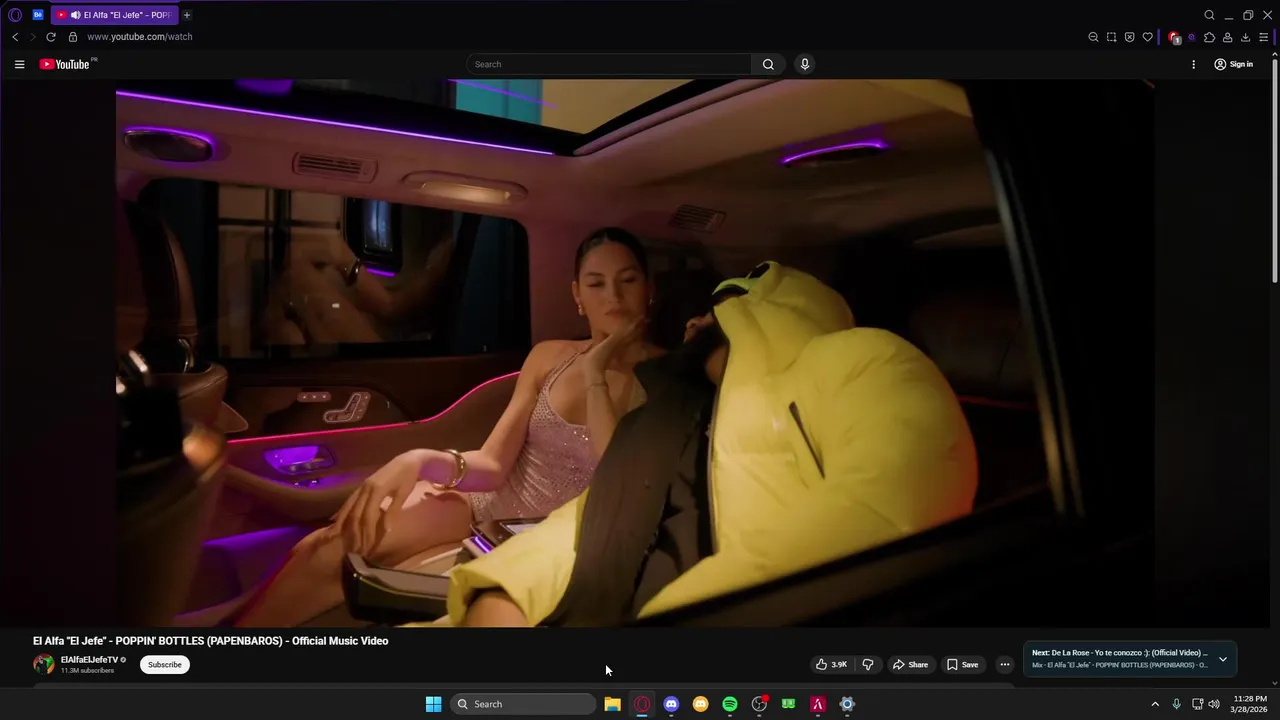The height and width of the screenshot is (720, 1280).
Task: Go back to the previous page
Action: coord(15,37)
